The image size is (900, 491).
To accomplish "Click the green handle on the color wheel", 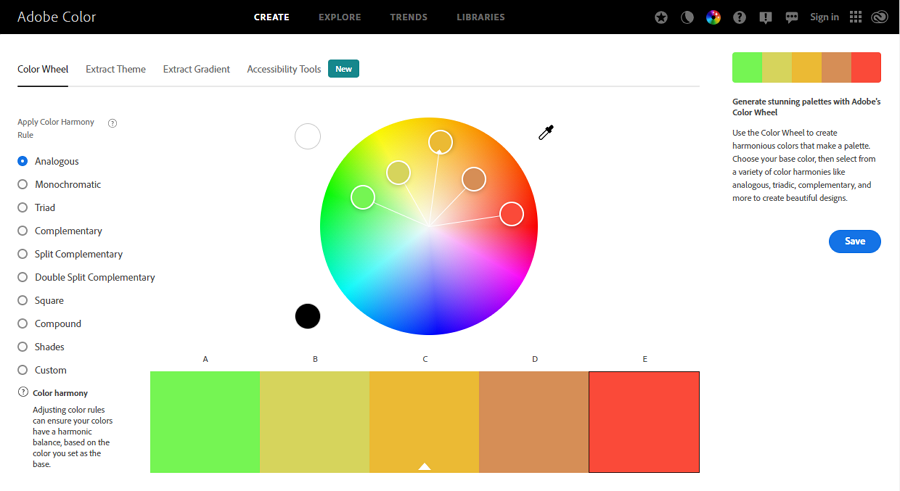I will pos(363,198).
